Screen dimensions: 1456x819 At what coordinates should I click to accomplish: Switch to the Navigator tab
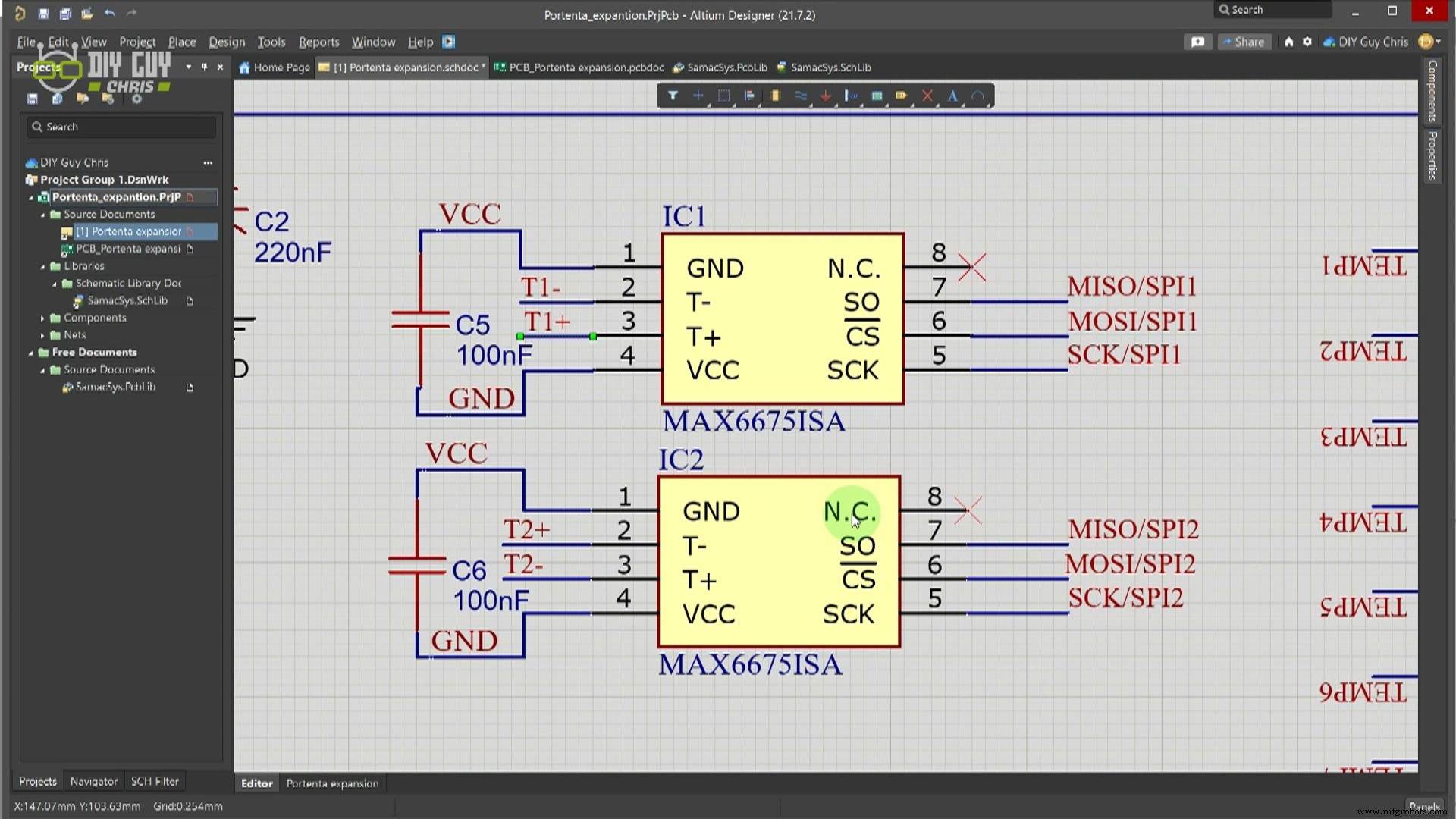(93, 781)
